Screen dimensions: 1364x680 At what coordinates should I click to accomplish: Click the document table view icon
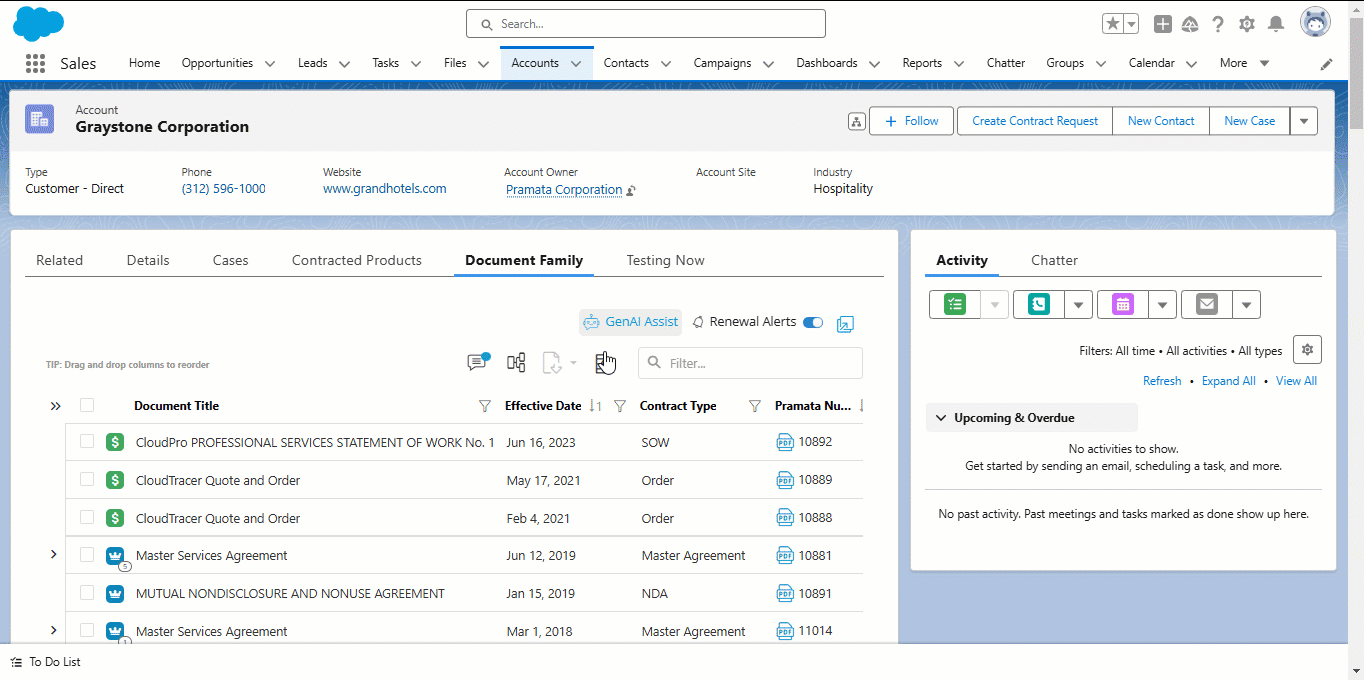click(x=603, y=363)
